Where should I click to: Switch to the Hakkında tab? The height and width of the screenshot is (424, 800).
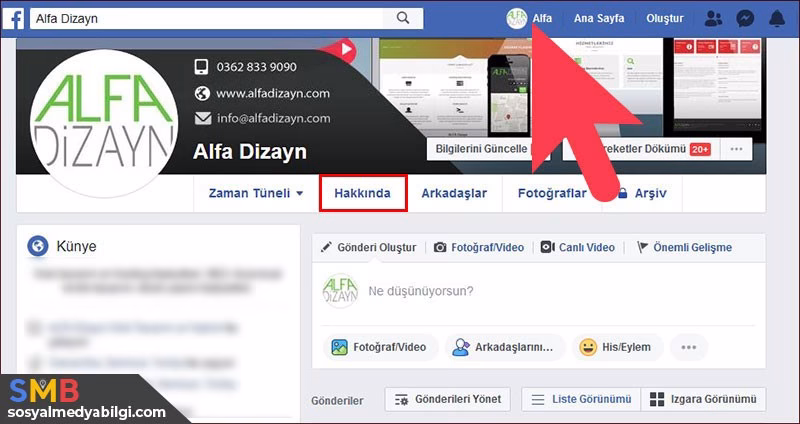363,193
